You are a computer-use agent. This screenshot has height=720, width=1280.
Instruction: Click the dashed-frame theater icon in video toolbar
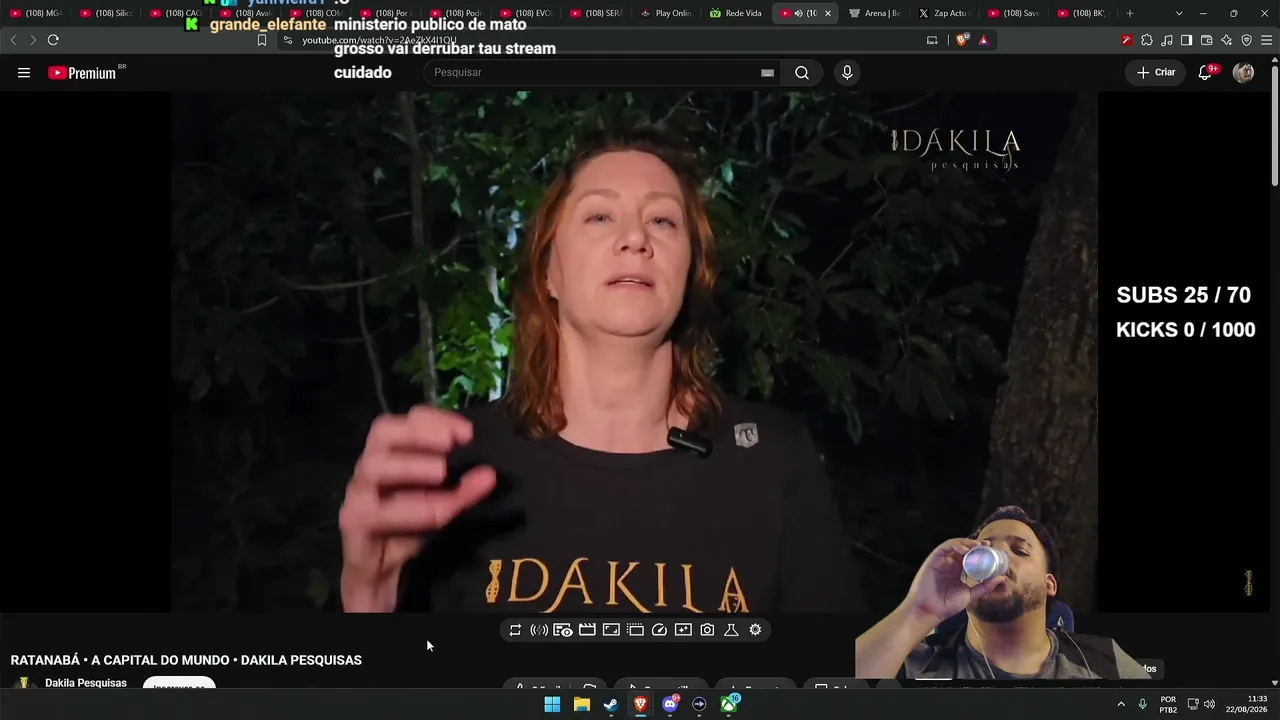tap(635, 630)
